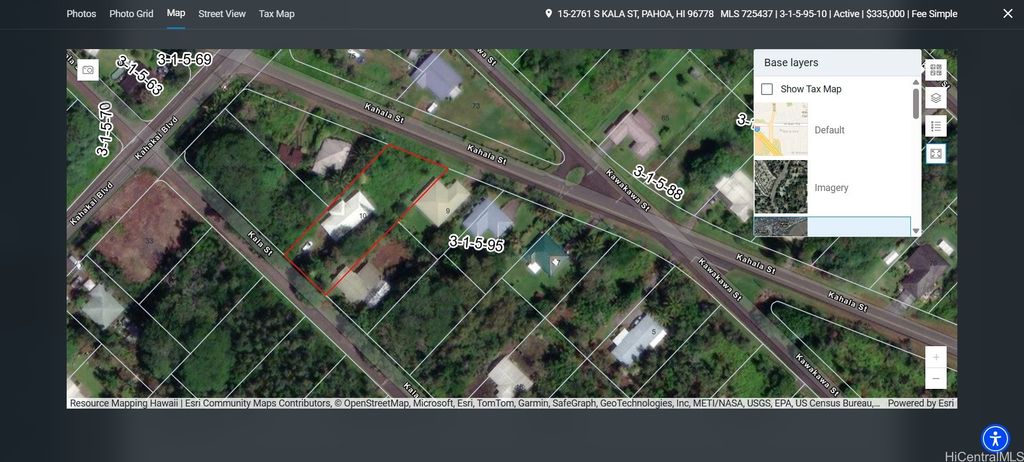Select the highlighted third base layer
The height and width of the screenshot is (462, 1024).
[781, 227]
